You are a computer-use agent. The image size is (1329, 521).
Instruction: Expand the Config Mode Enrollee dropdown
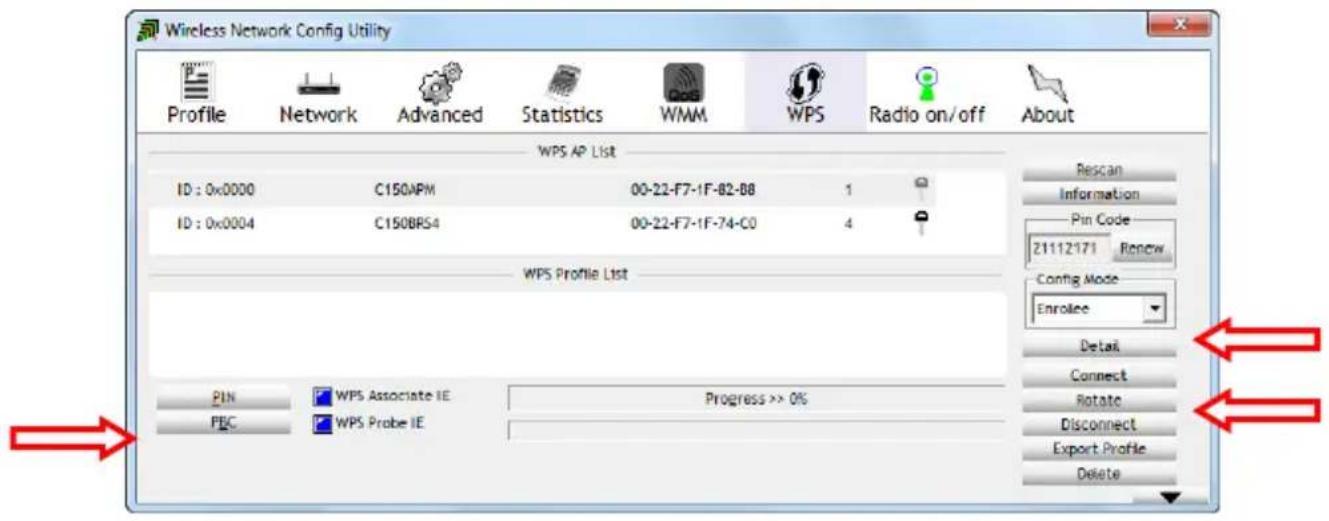(x=1155, y=309)
